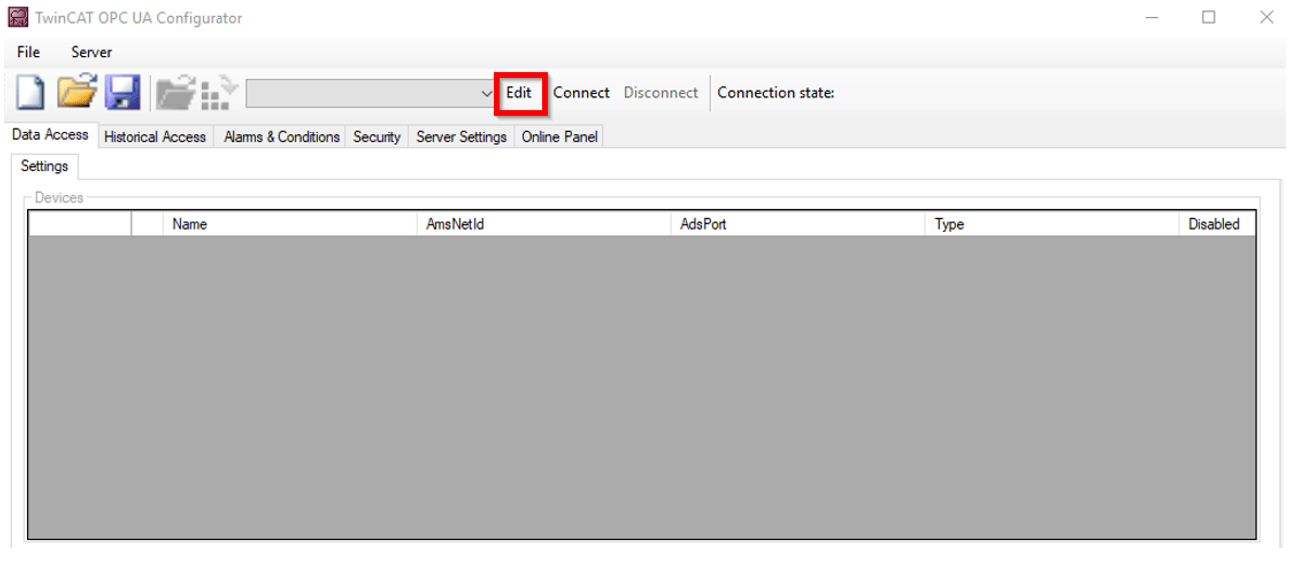Maximize the Configurator window
The width and height of the screenshot is (1293, 561).
[x=1209, y=18]
